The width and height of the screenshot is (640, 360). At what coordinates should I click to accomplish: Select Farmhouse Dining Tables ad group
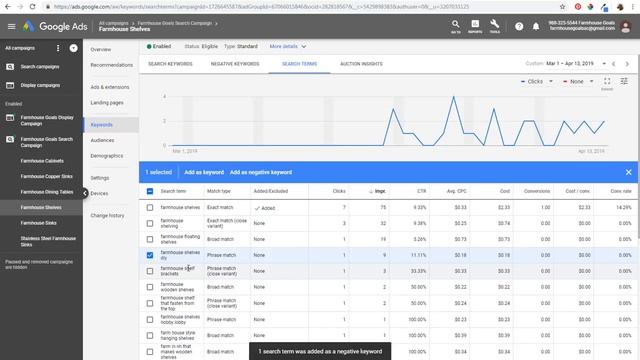pos(47,192)
